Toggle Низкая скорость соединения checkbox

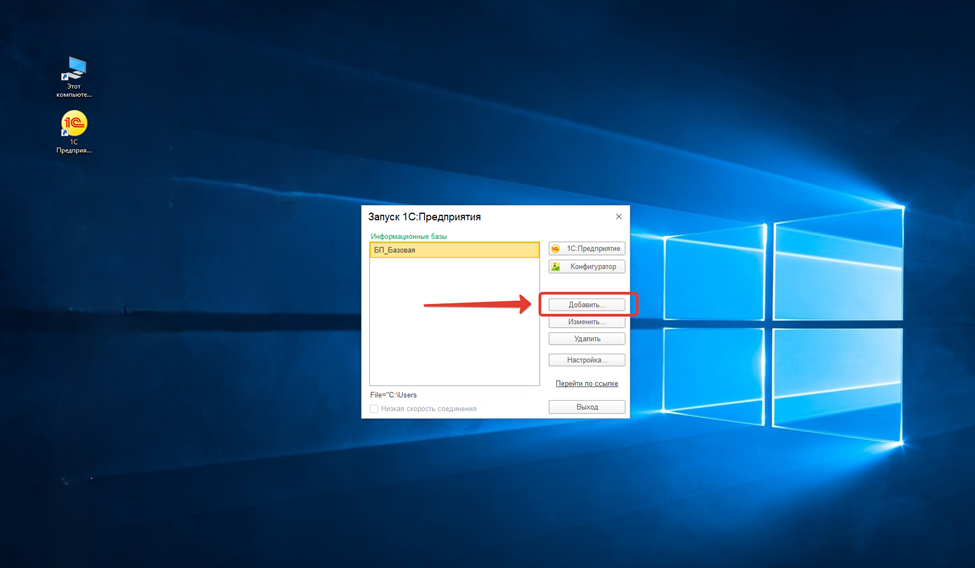(374, 409)
